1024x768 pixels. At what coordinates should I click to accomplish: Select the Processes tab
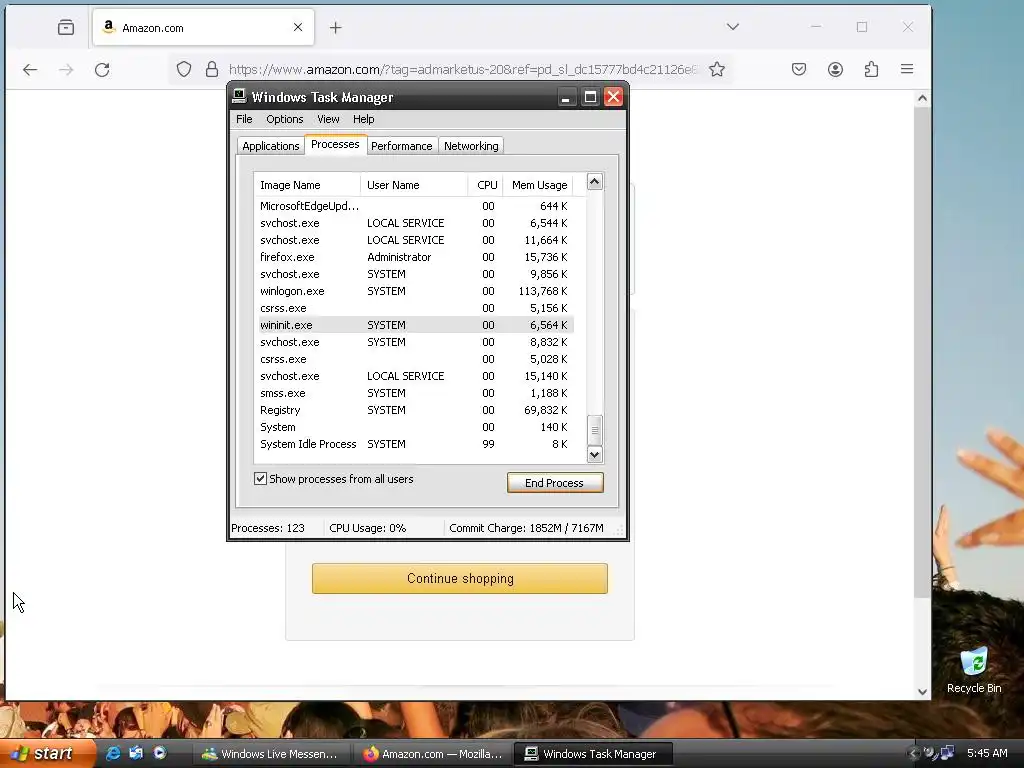click(x=335, y=144)
